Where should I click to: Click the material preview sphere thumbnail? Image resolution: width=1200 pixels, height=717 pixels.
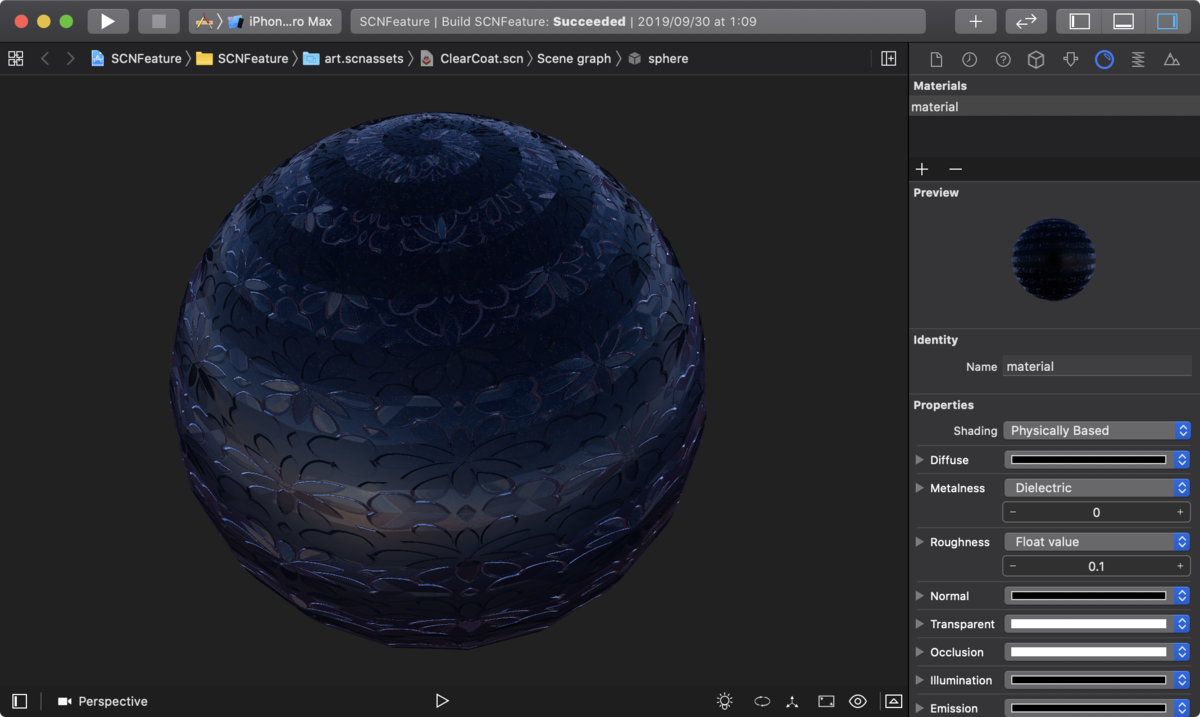point(1054,260)
